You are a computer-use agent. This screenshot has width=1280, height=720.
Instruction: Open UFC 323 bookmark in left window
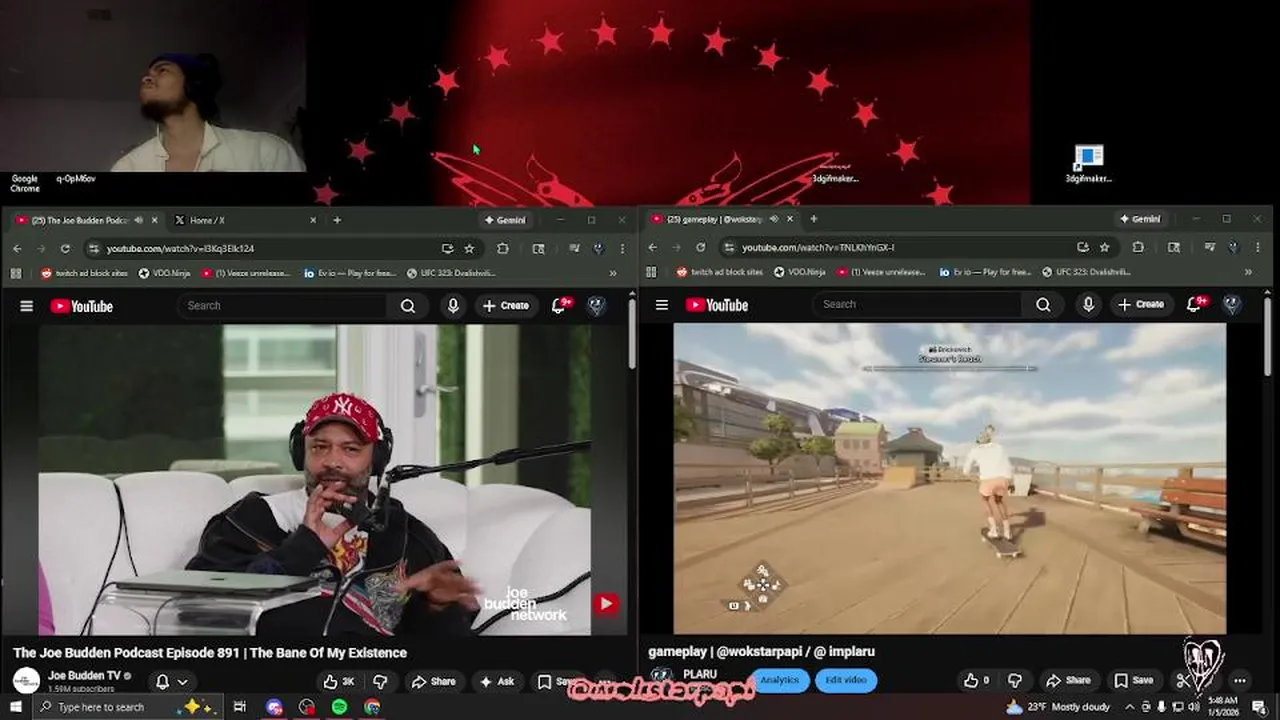click(452, 273)
